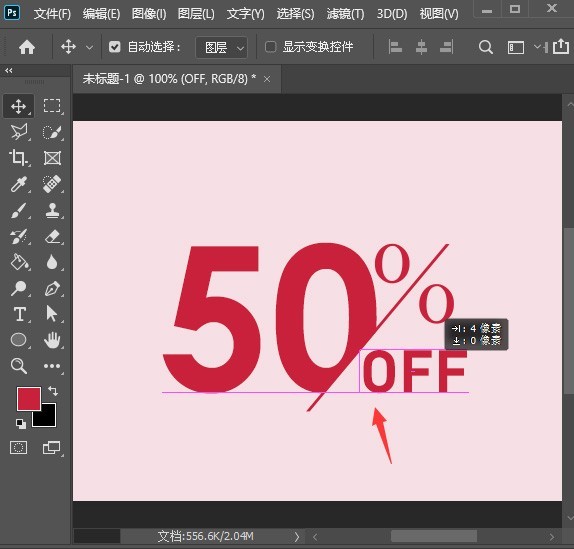Align right edges button

447,47
